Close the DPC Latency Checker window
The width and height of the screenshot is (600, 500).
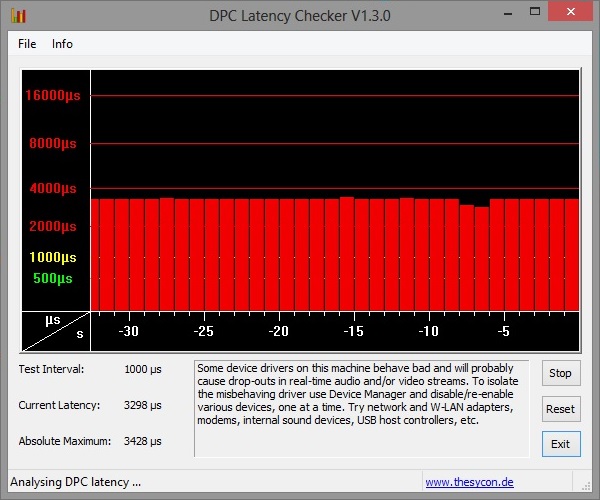coord(571,11)
